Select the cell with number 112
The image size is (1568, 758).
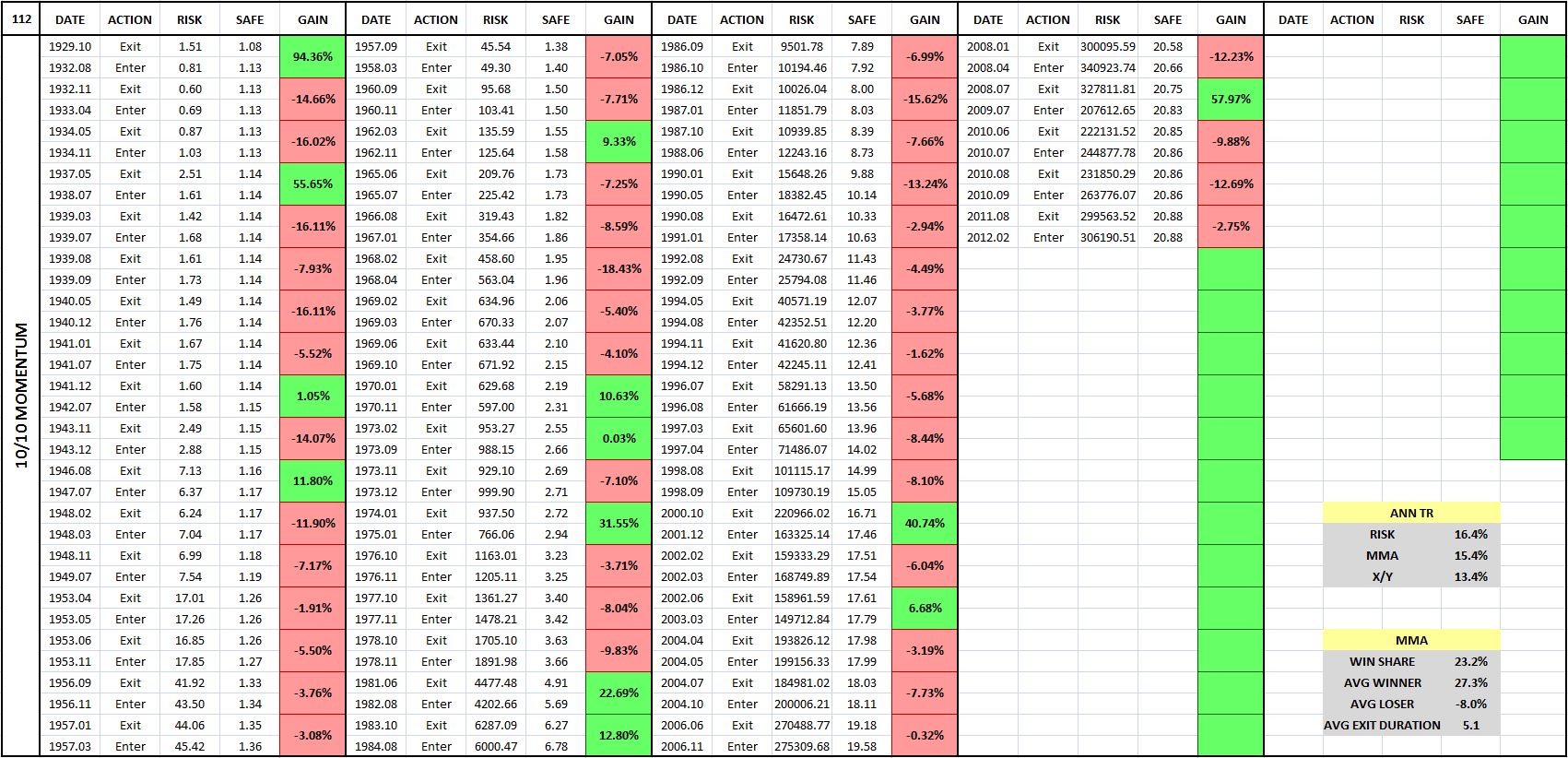21,18
